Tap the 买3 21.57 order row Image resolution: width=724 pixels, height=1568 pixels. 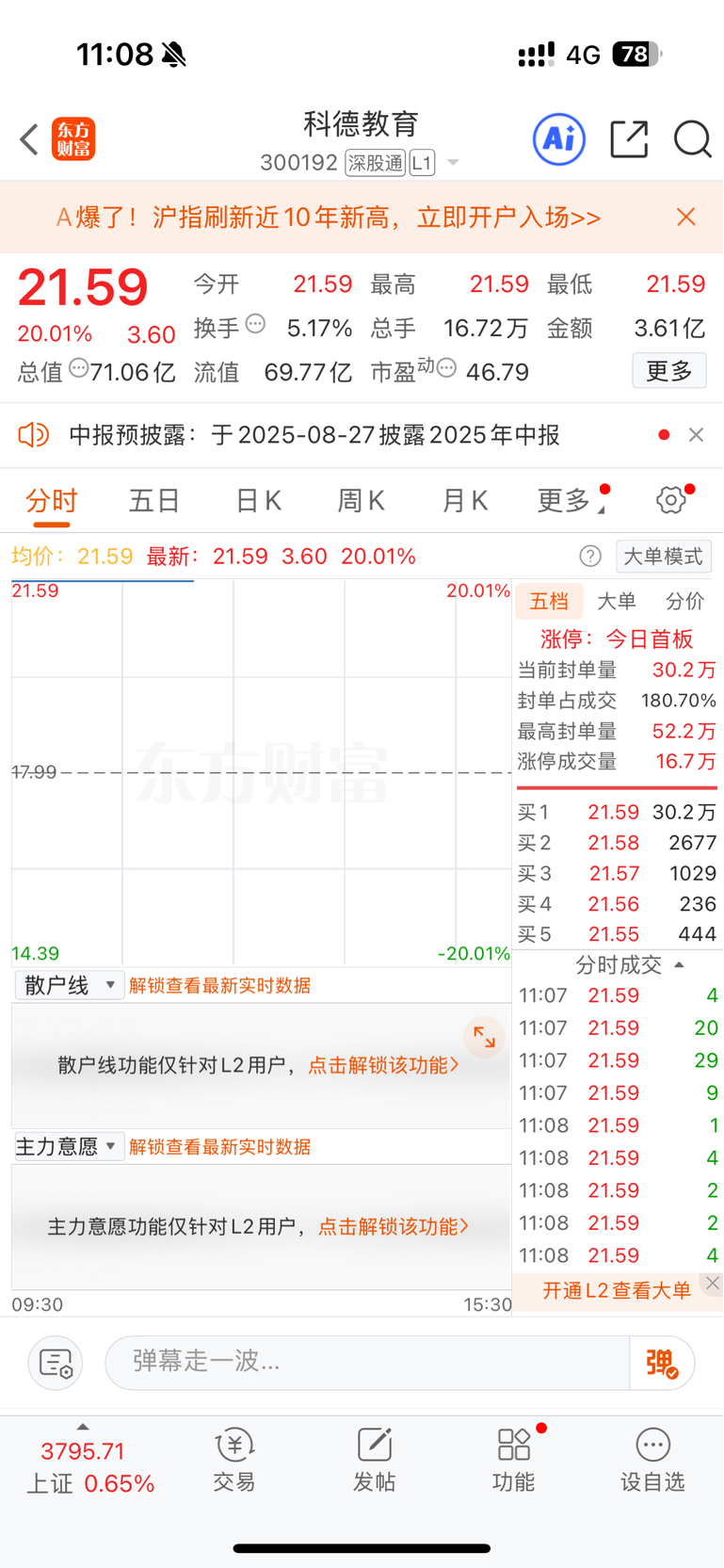click(617, 873)
